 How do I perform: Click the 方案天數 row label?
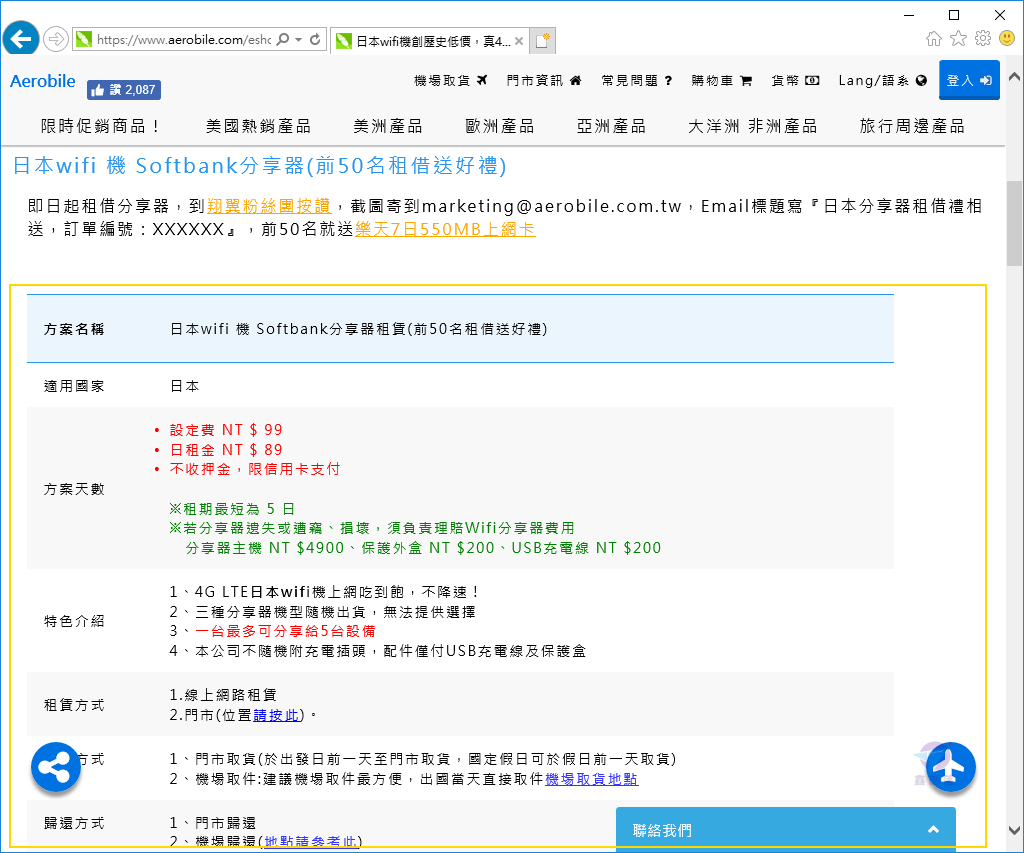pos(74,489)
